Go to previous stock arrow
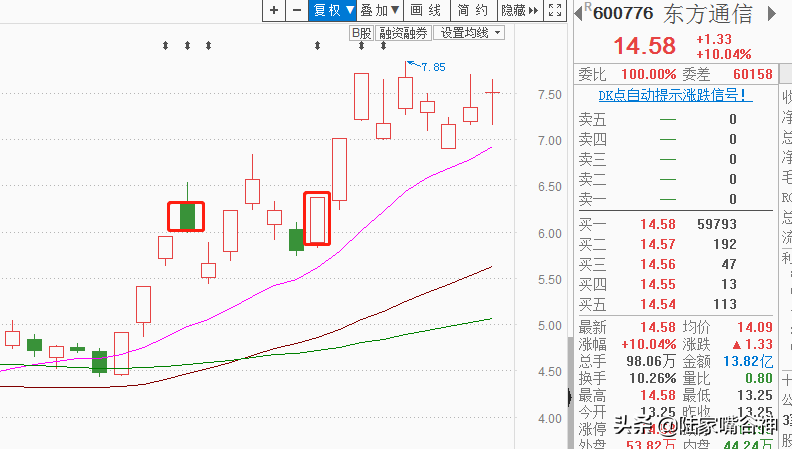 578,14
